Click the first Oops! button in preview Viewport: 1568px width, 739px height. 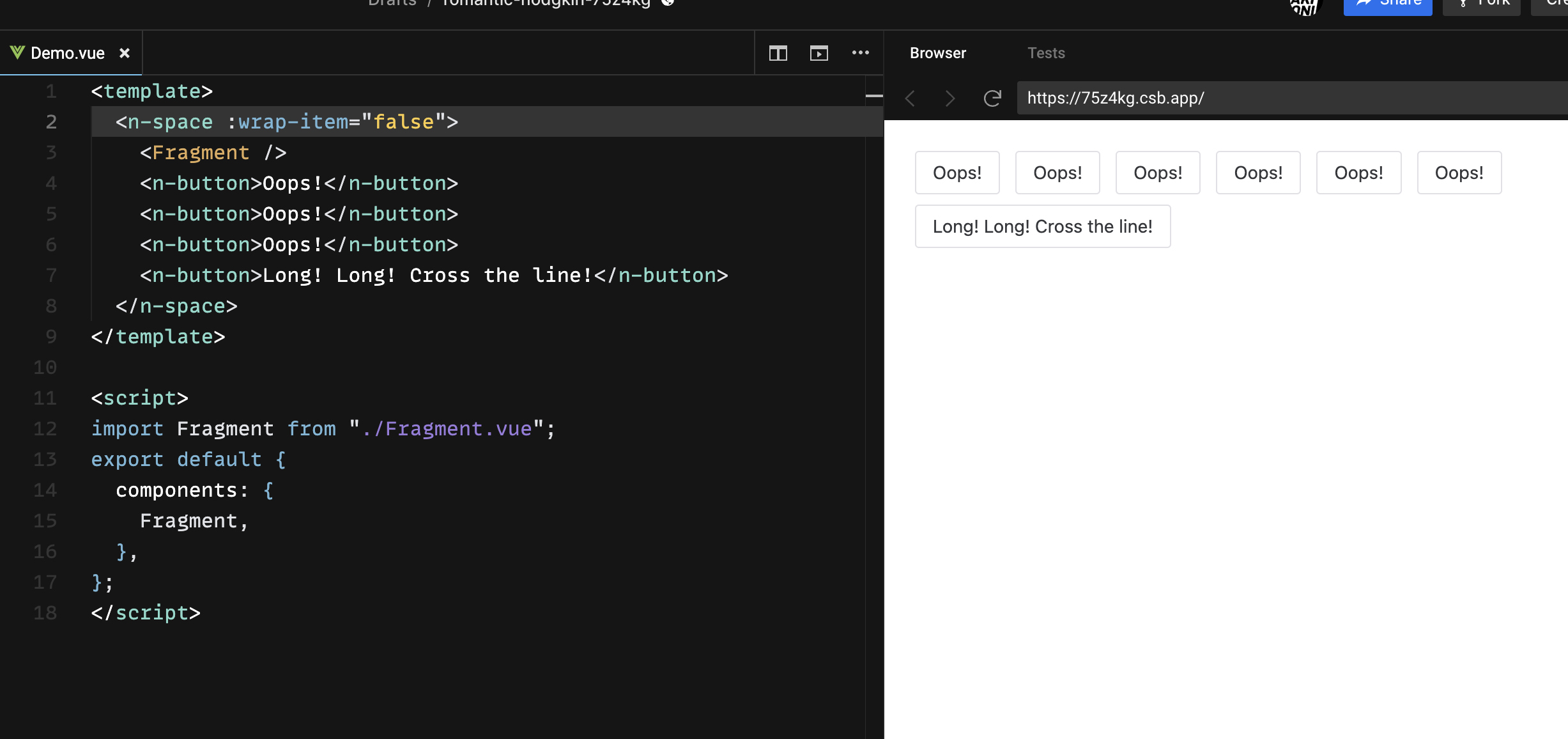click(957, 173)
